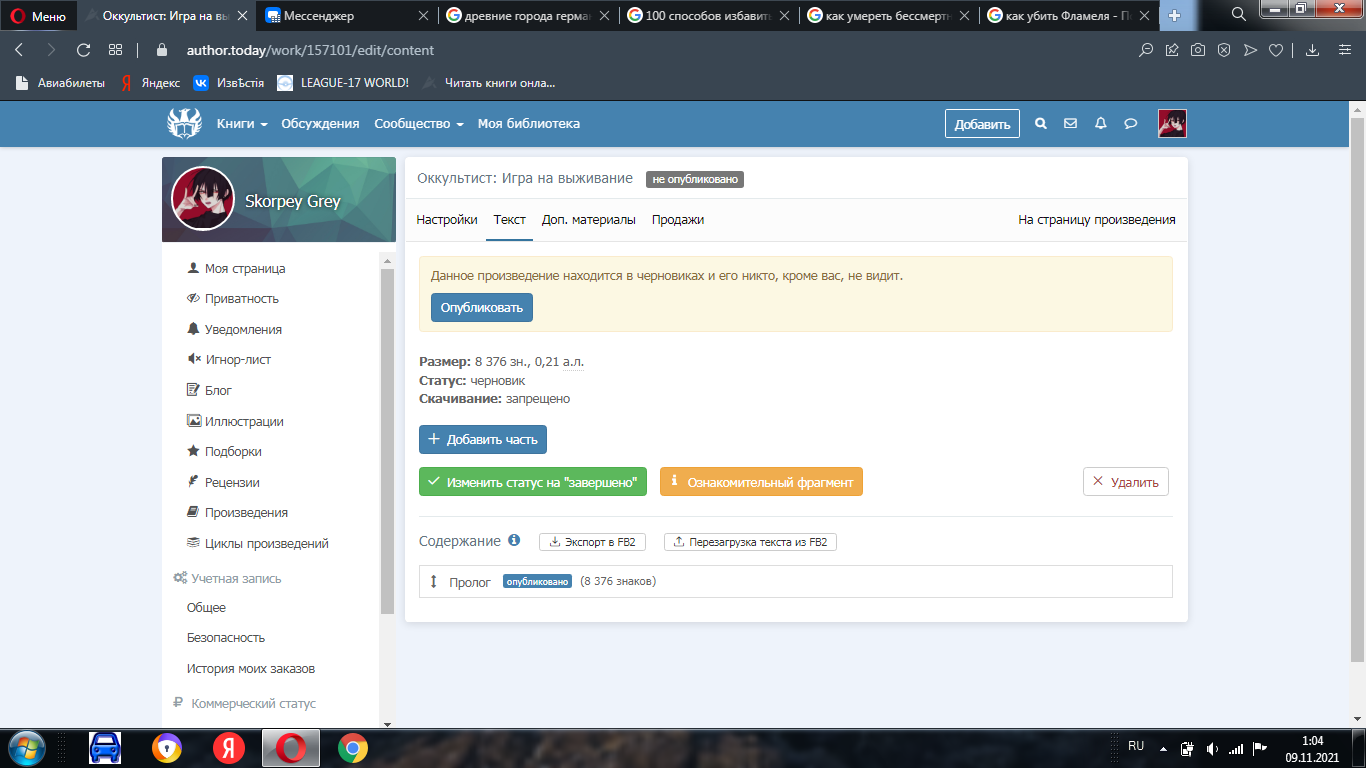Open the Продажи tab
Viewport: 1366px width, 768px height.
click(x=678, y=220)
